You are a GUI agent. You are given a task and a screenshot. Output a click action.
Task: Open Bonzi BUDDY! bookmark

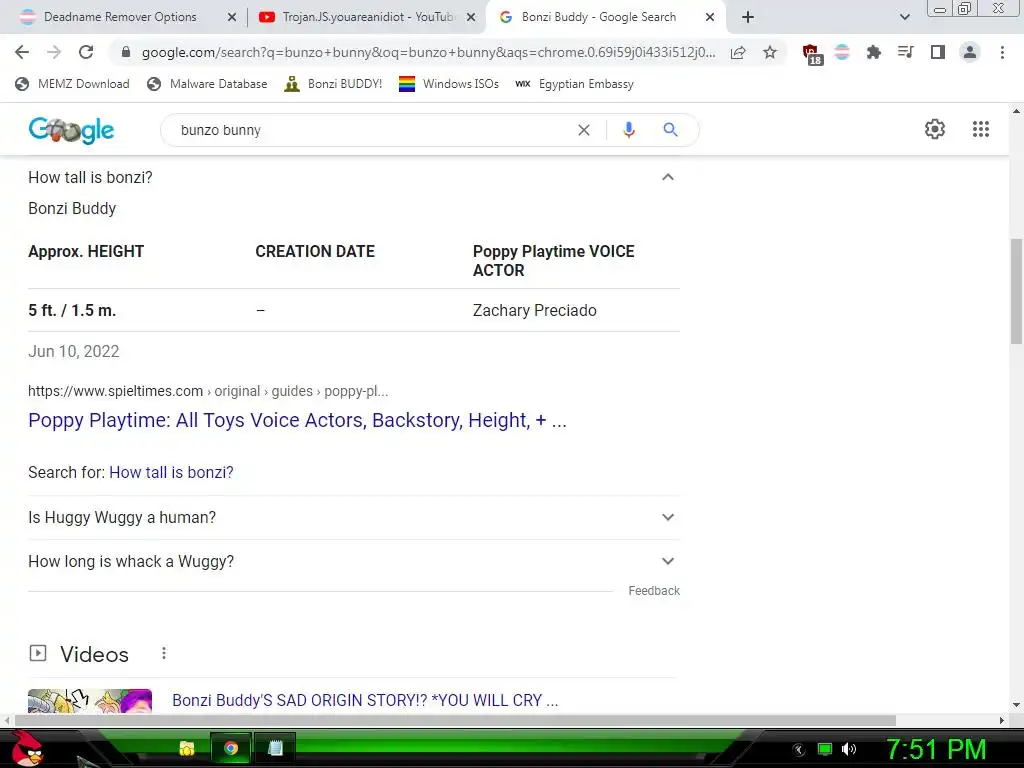coord(333,84)
